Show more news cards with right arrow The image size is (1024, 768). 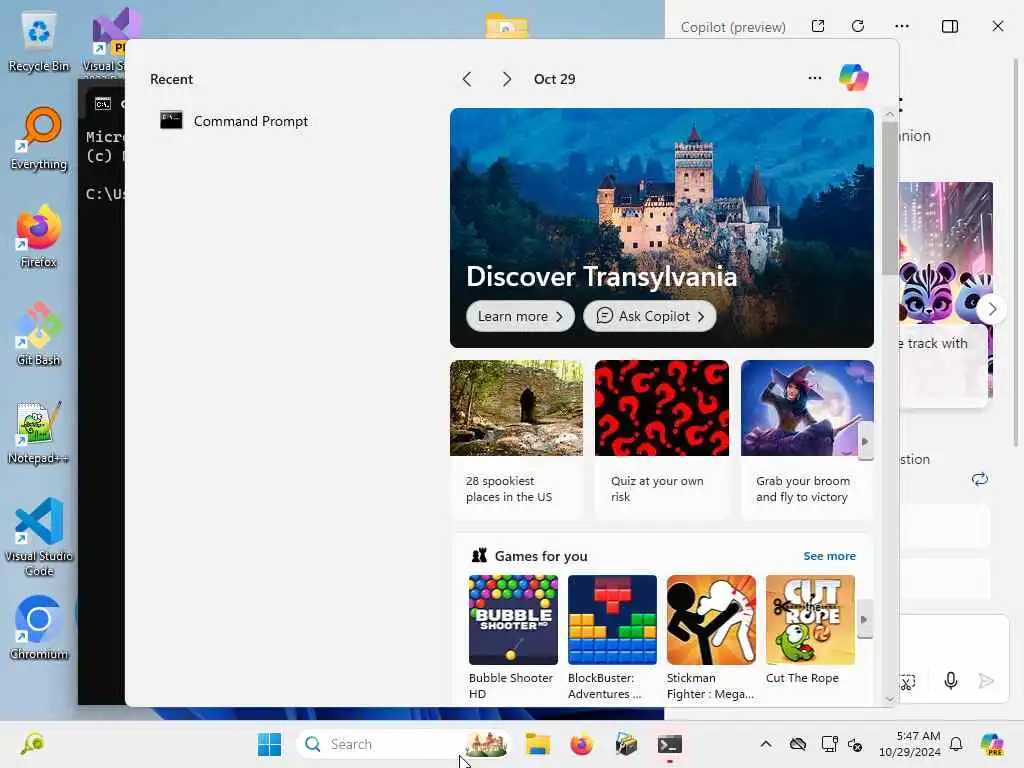(865, 441)
